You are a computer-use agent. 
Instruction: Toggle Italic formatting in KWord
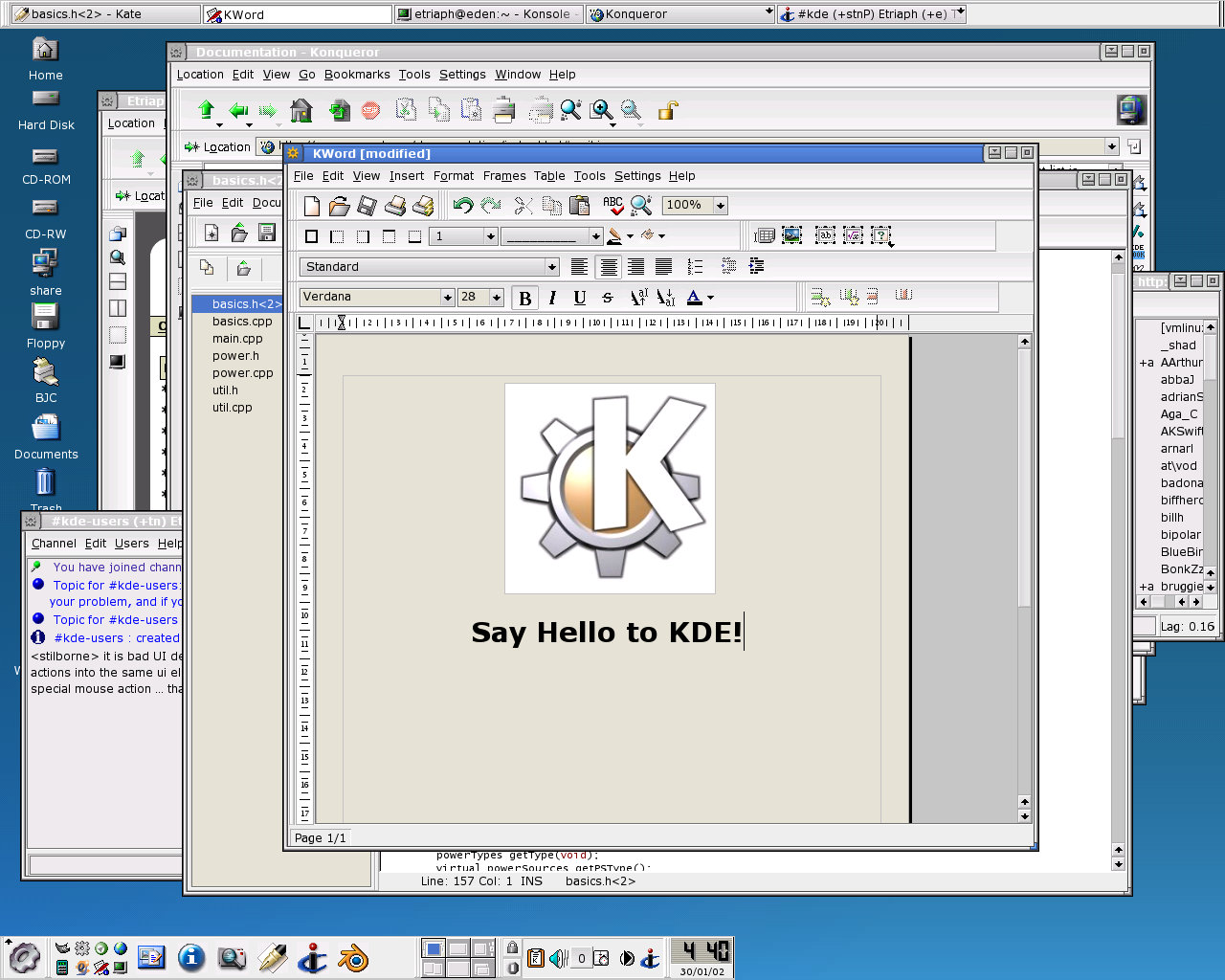tap(552, 298)
